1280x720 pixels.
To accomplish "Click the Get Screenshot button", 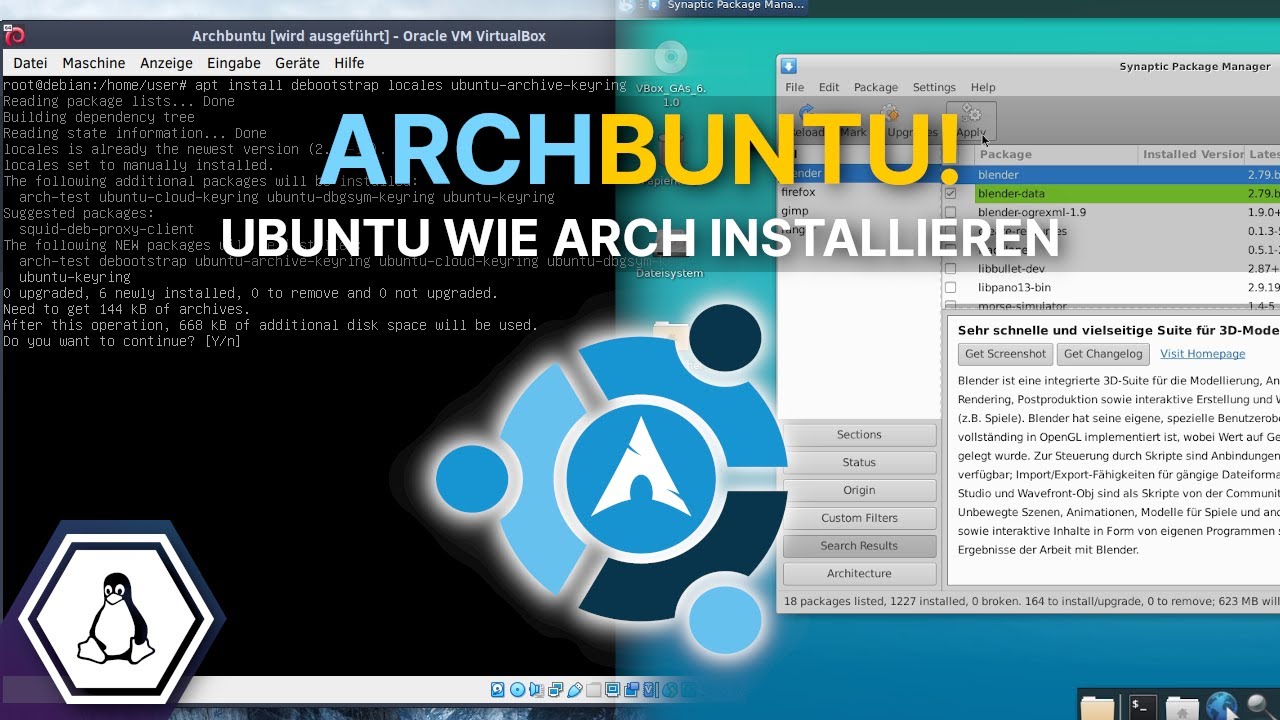I will (x=1005, y=353).
